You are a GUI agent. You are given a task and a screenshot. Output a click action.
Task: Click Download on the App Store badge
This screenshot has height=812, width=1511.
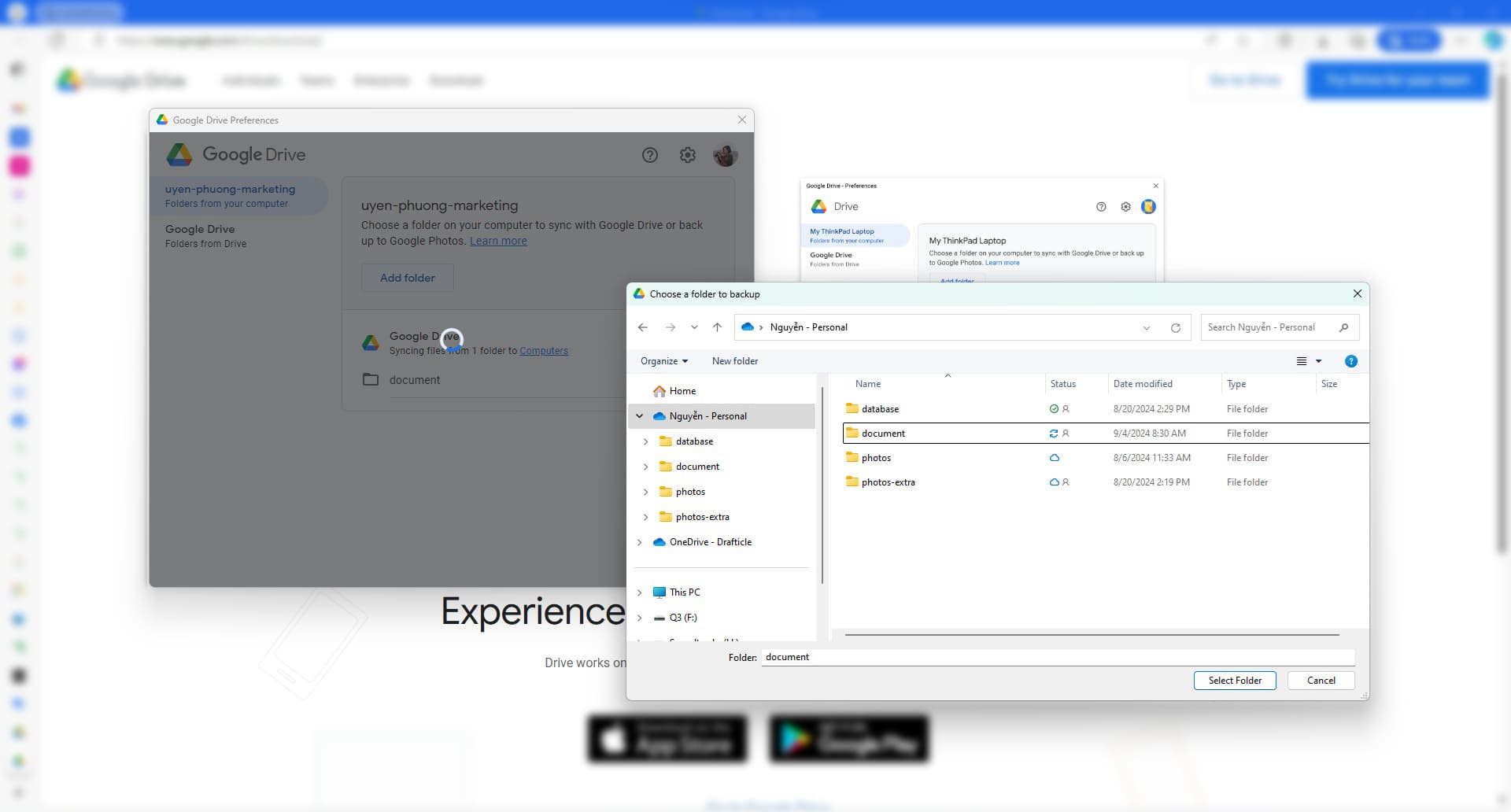click(667, 739)
